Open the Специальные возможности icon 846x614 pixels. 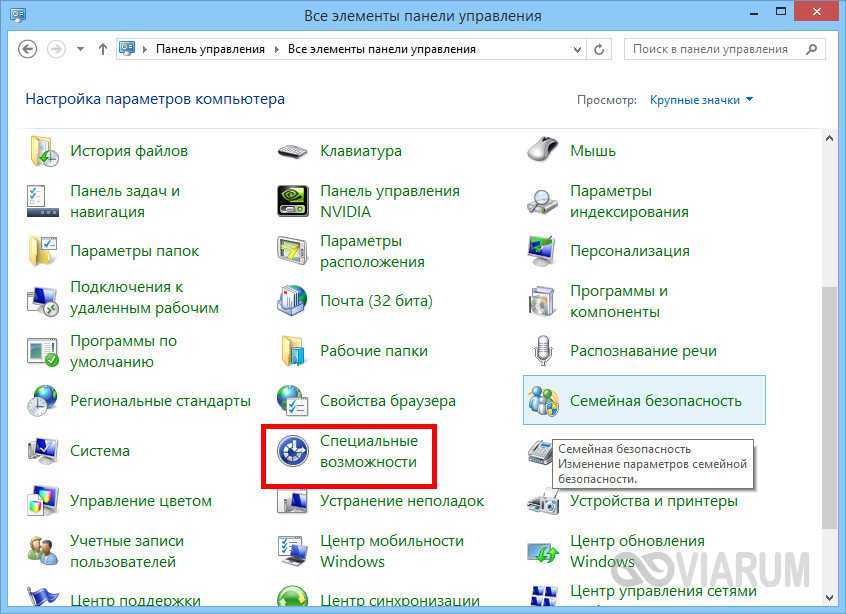[293, 452]
